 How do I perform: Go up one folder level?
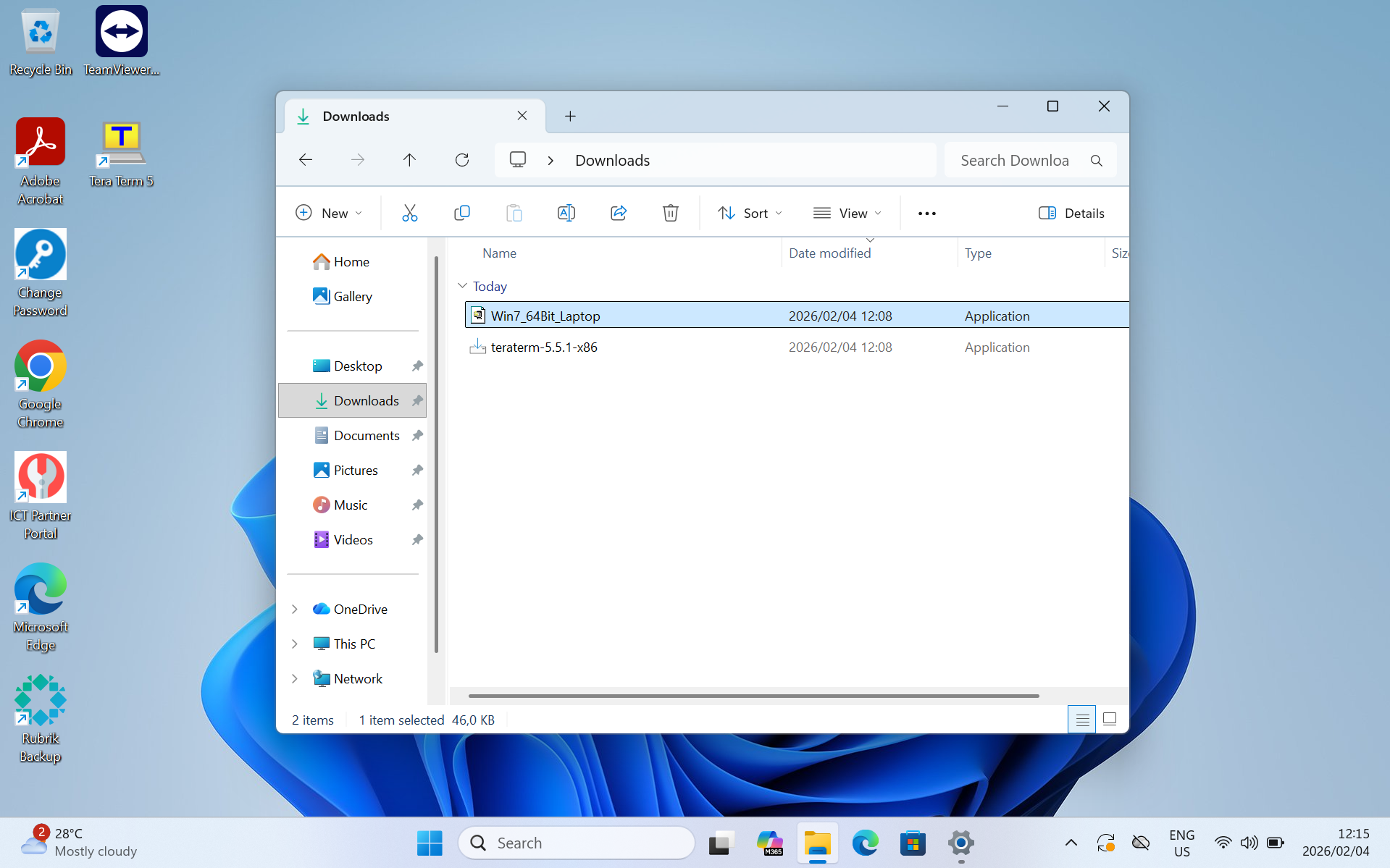409,160
